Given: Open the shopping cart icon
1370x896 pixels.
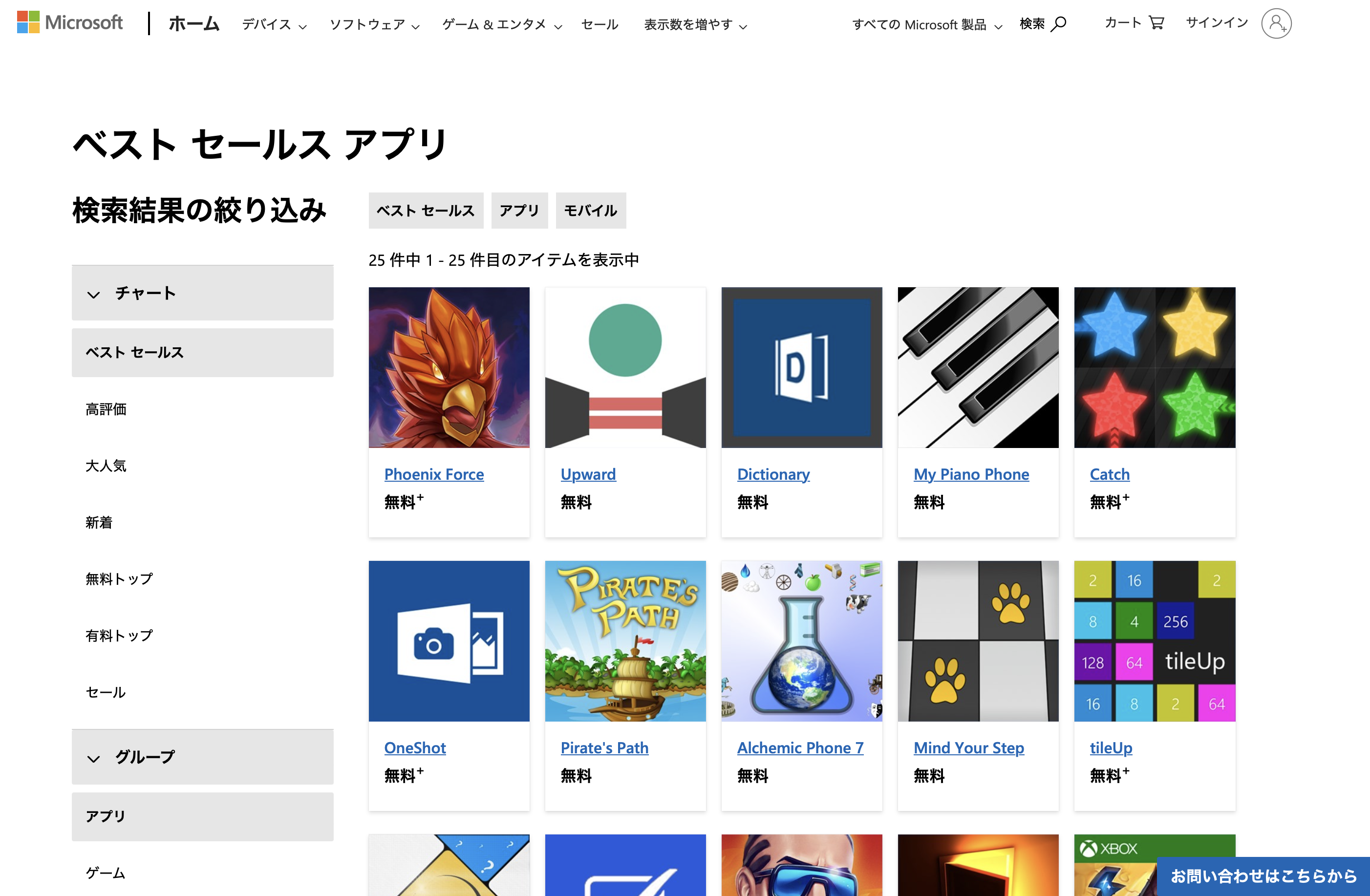Looking at the screenshot, I should pyautogui.click(x=1156, y=22).
